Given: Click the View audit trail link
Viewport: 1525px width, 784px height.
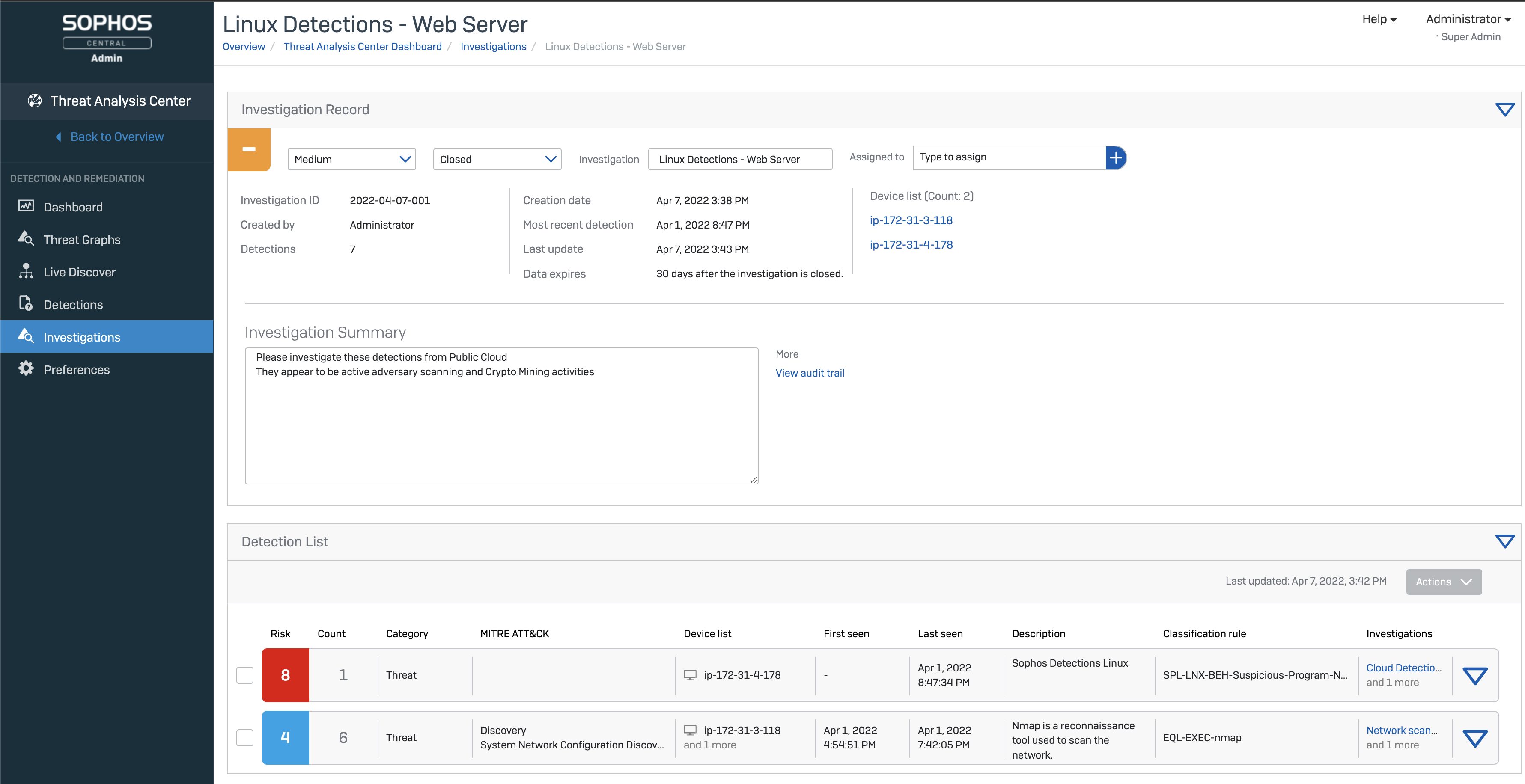Looking at the screenshot, I should [x=809, y=373].
